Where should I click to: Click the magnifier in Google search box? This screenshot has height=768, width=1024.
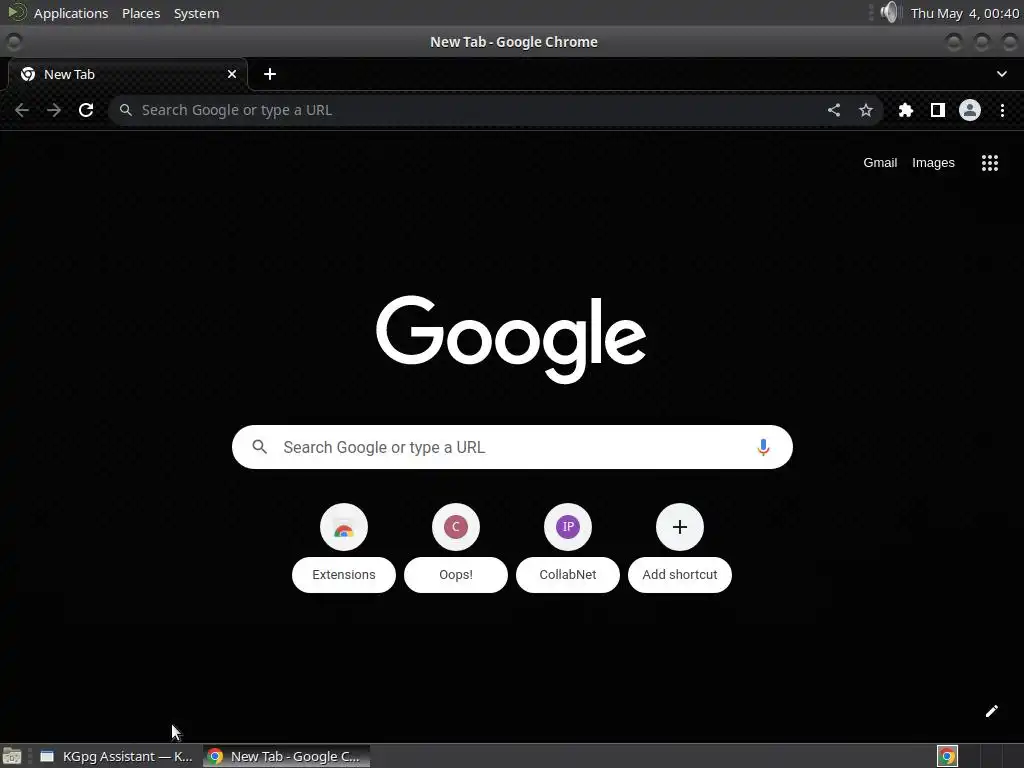pos(260,447)
